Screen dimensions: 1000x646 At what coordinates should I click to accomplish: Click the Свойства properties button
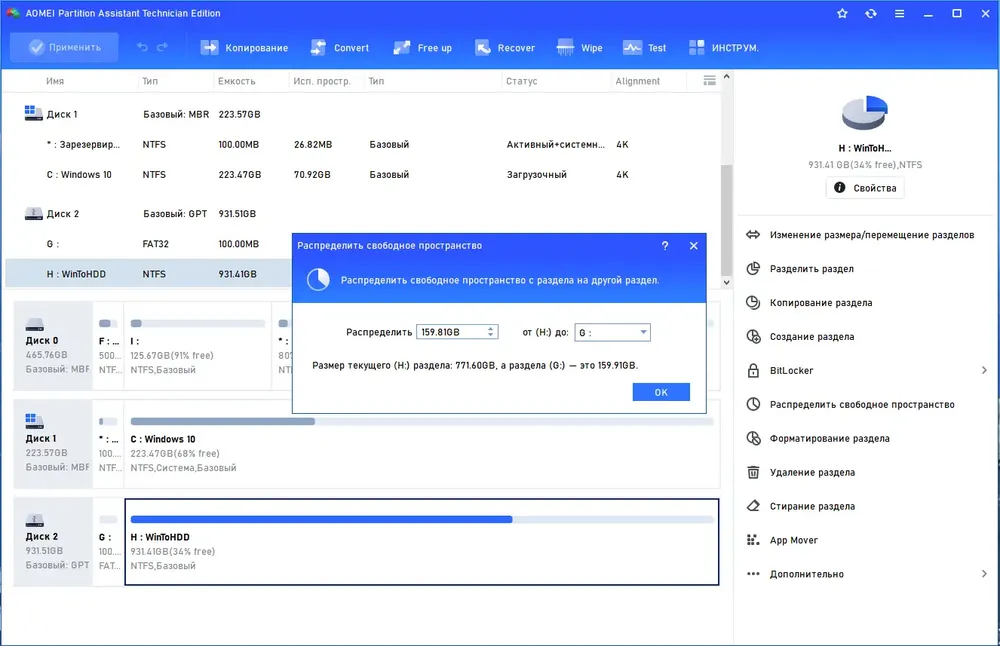point(865,187)
